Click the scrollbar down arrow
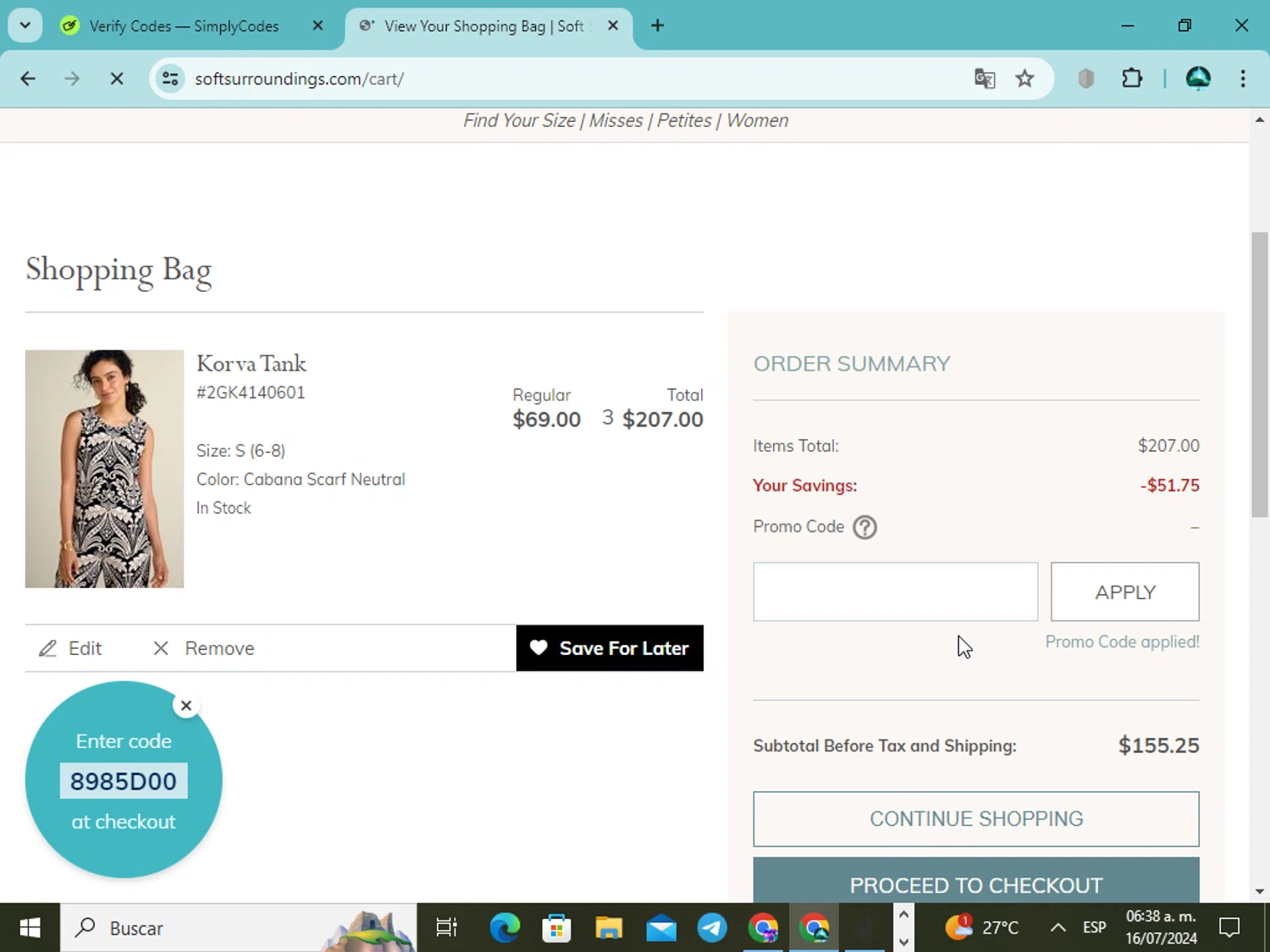 coord(1260,891)
